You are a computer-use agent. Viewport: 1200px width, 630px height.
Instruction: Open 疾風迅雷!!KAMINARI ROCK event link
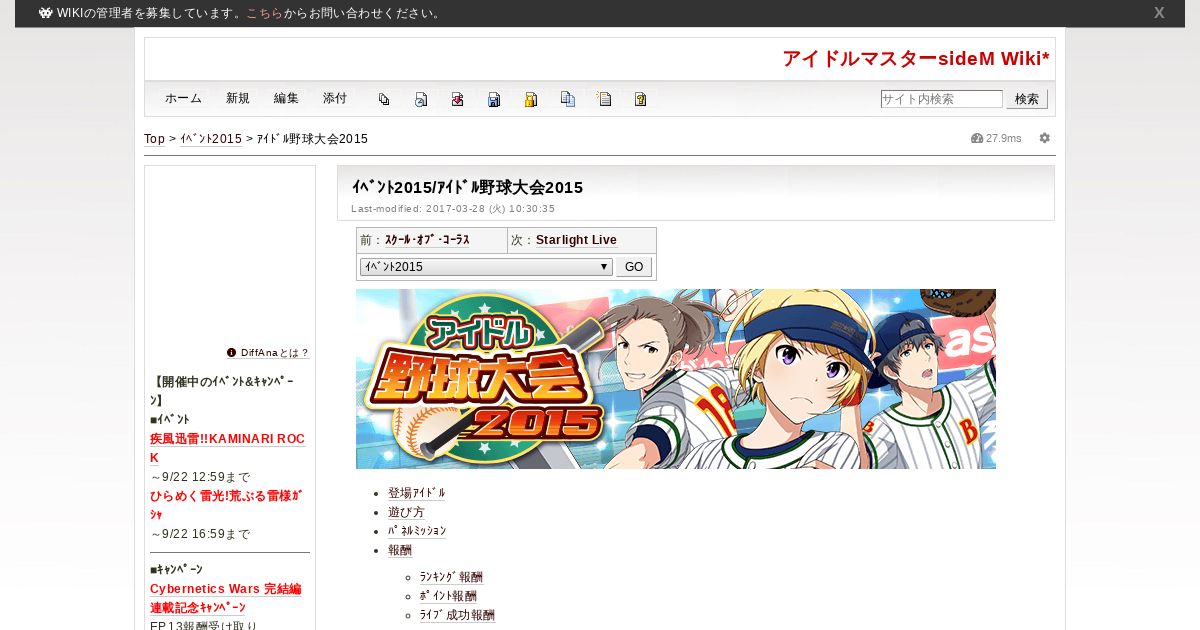click(227, 448)
